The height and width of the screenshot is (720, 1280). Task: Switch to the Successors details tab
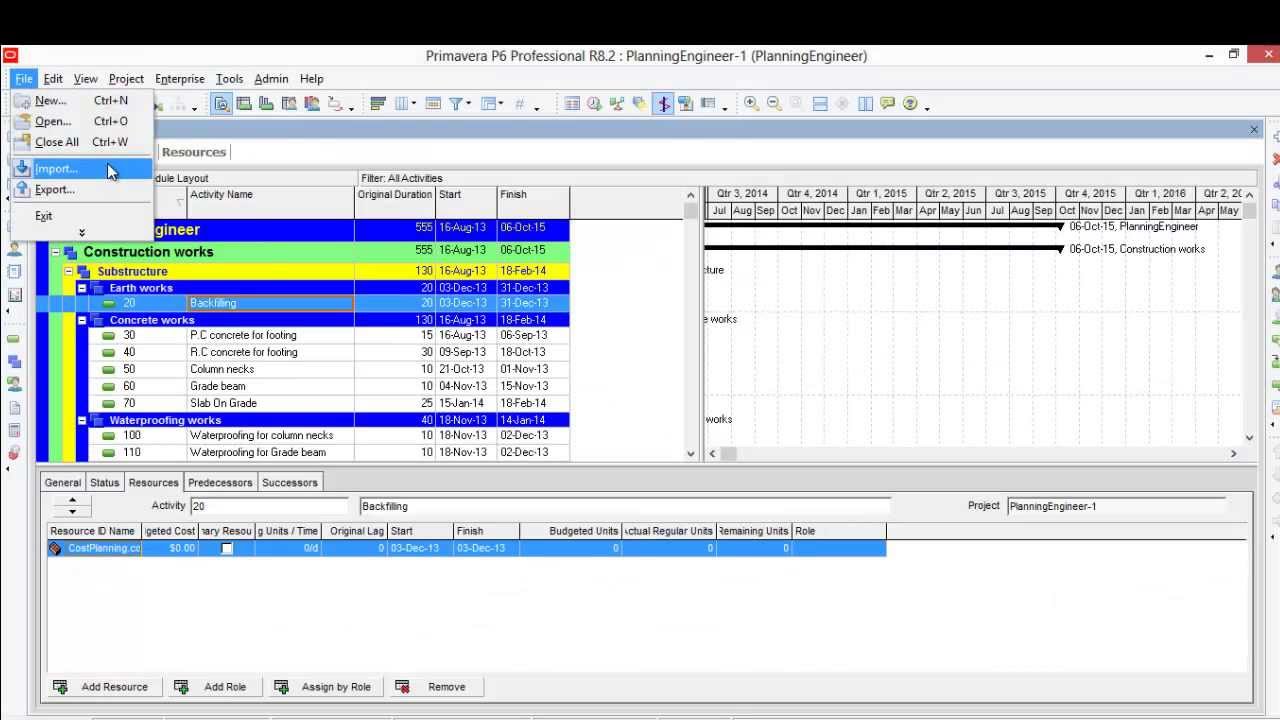pyautogui.click(x=290, y=483)
